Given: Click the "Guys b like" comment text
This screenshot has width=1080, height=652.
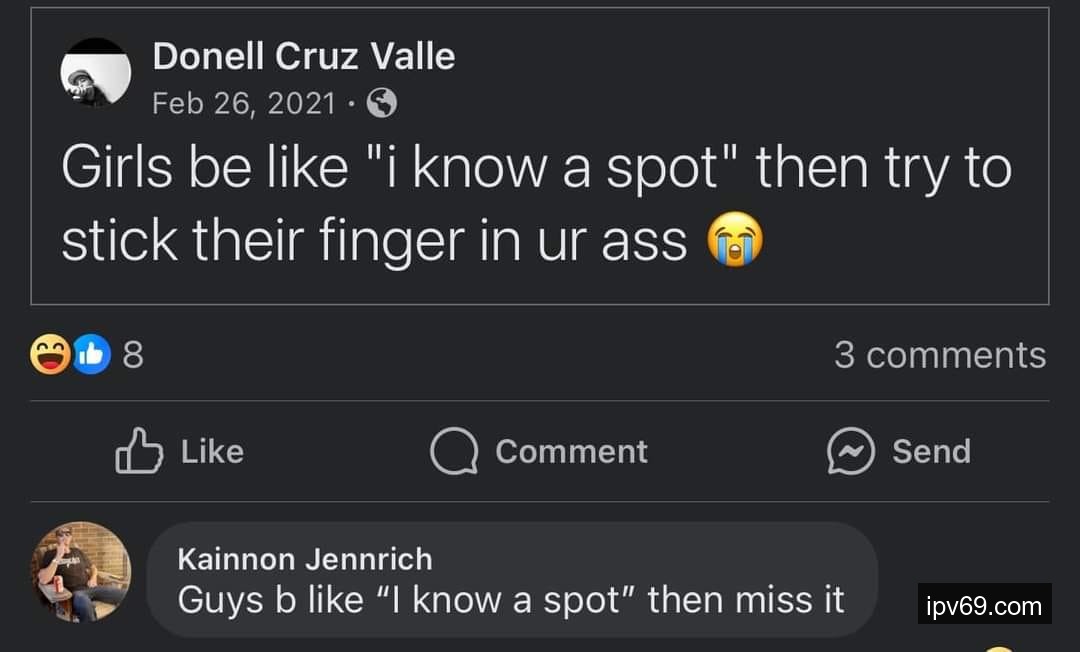Looking at the screenshot, I should coord(510,600).
